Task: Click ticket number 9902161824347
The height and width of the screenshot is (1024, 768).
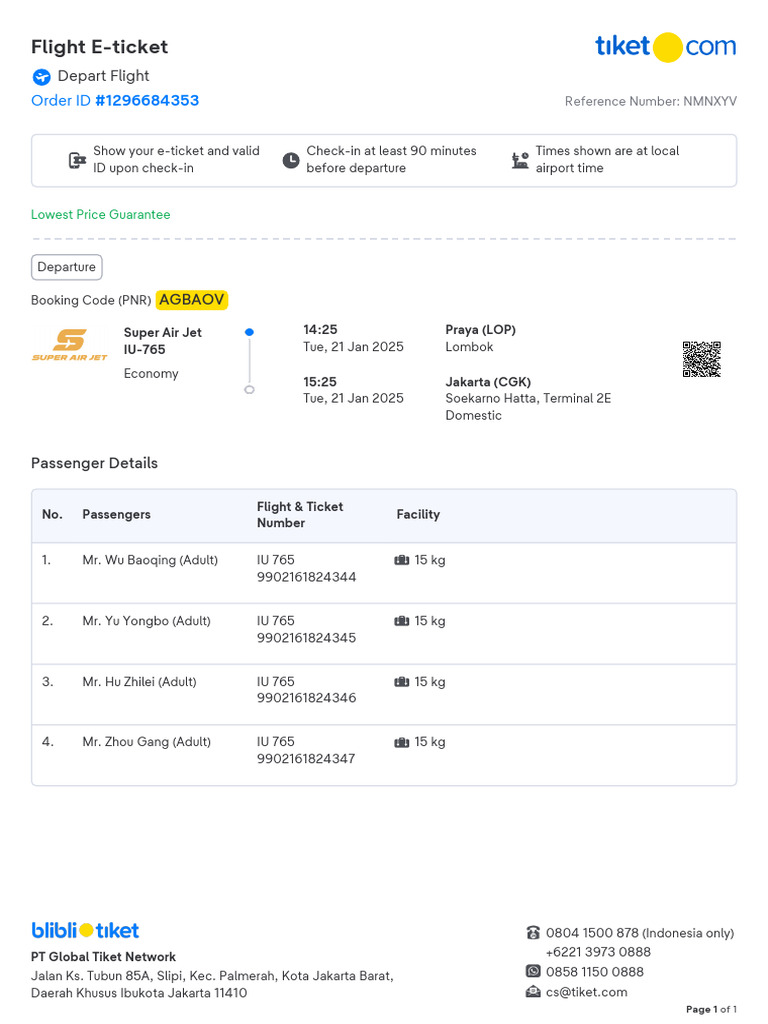Action: click(x=306, y=759)
